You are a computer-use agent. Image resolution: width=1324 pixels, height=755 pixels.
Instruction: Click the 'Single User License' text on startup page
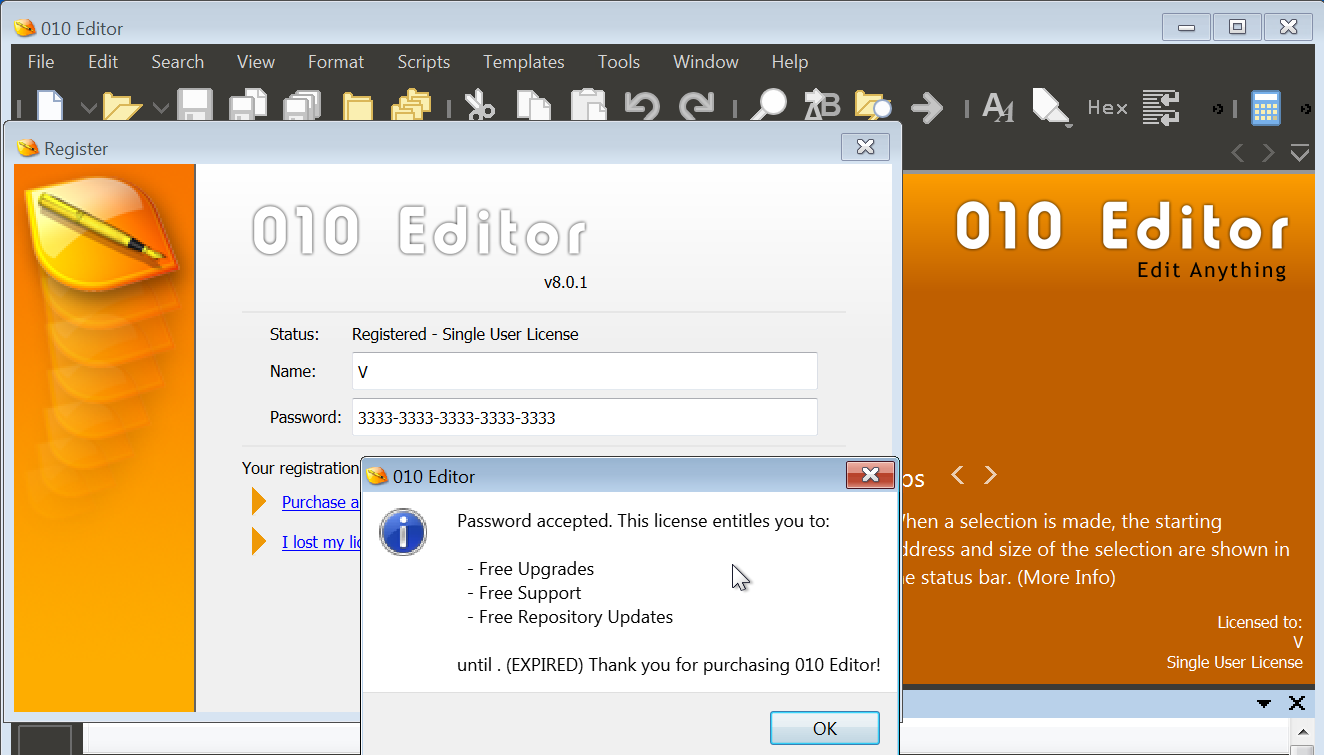coord(1234,662)
